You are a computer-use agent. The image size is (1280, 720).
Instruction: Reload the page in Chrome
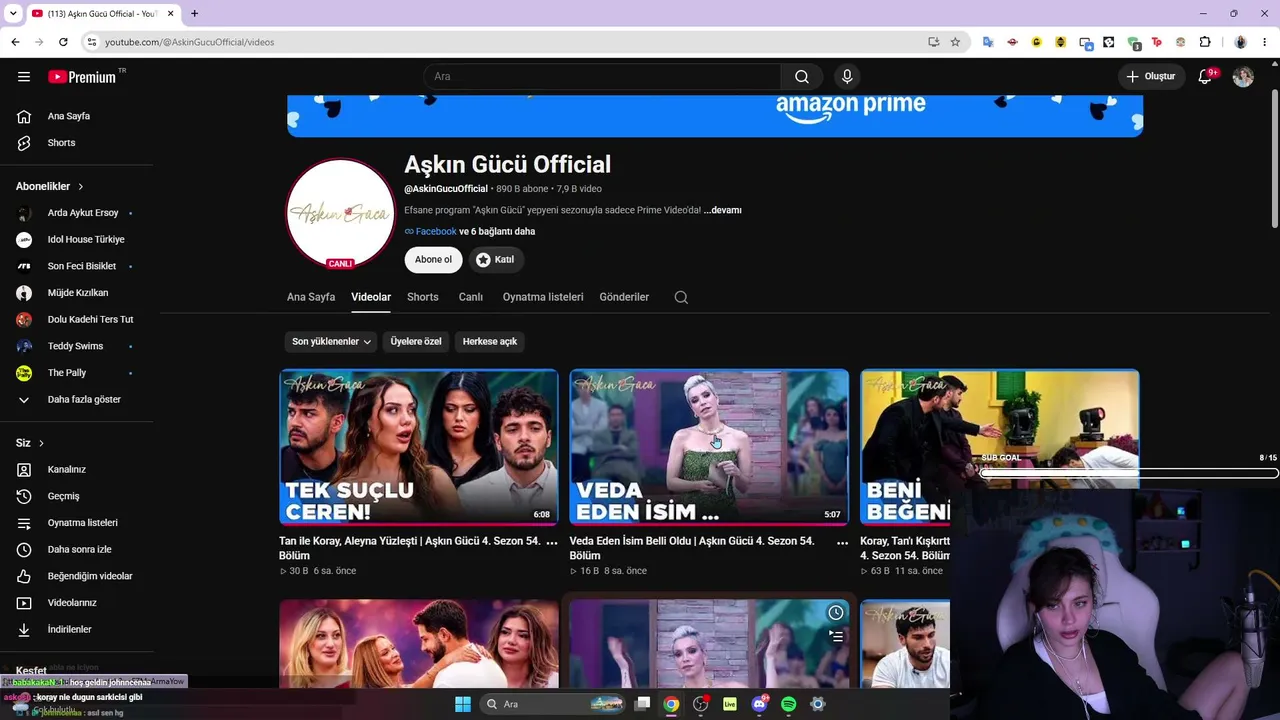(63, 42)
